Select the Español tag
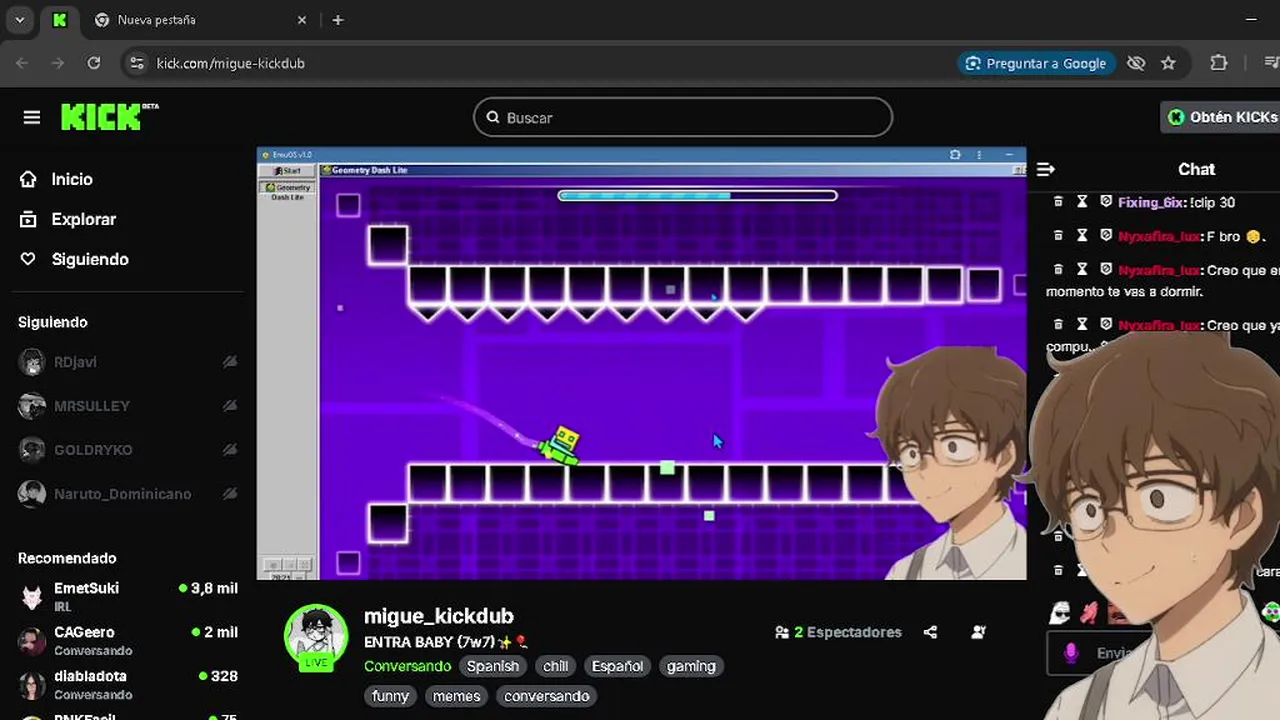 click(617, 666)
